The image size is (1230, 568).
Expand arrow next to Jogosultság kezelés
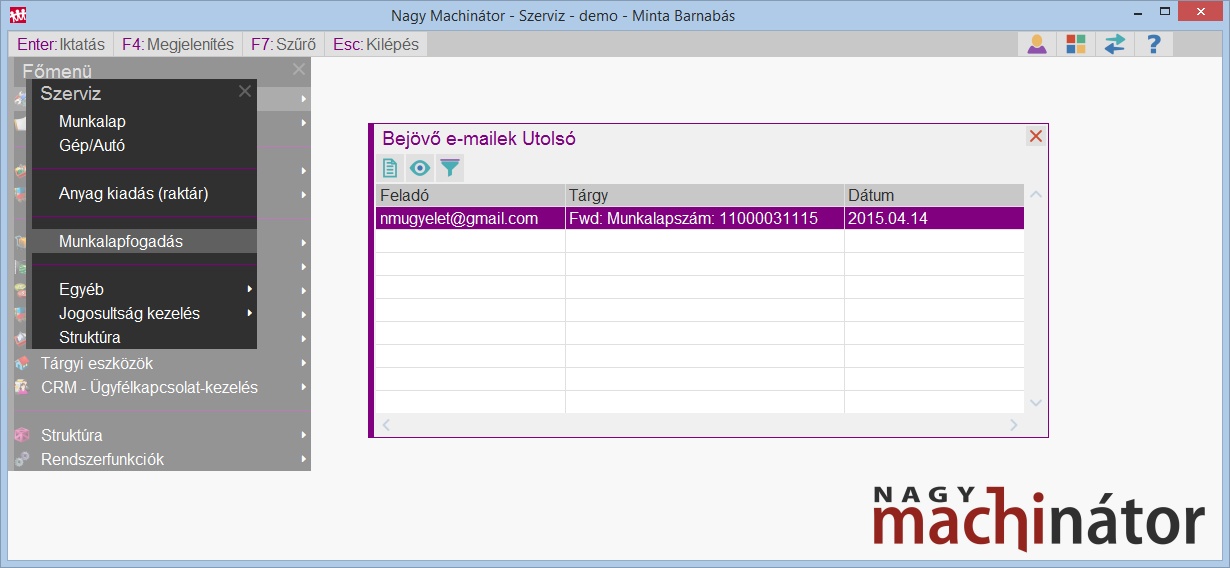(x=249, y=313)
